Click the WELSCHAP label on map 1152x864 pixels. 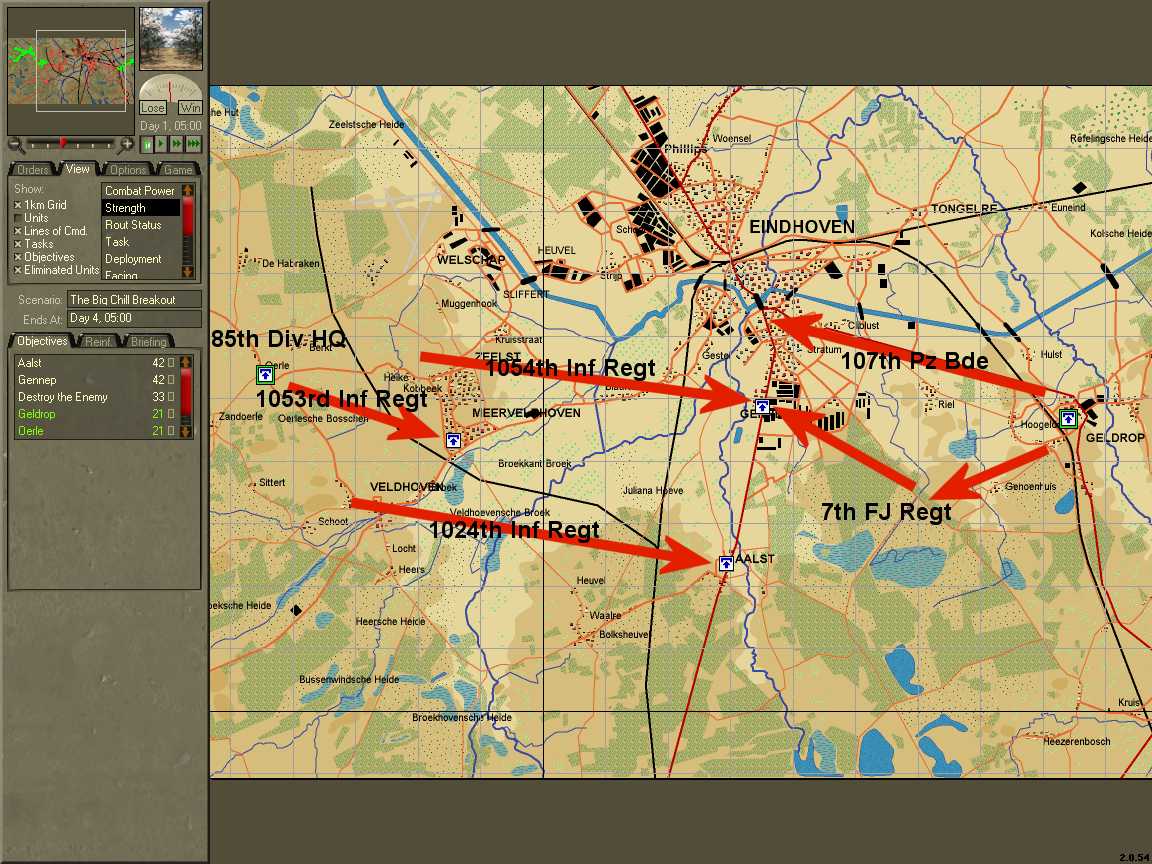click(471, 259)
